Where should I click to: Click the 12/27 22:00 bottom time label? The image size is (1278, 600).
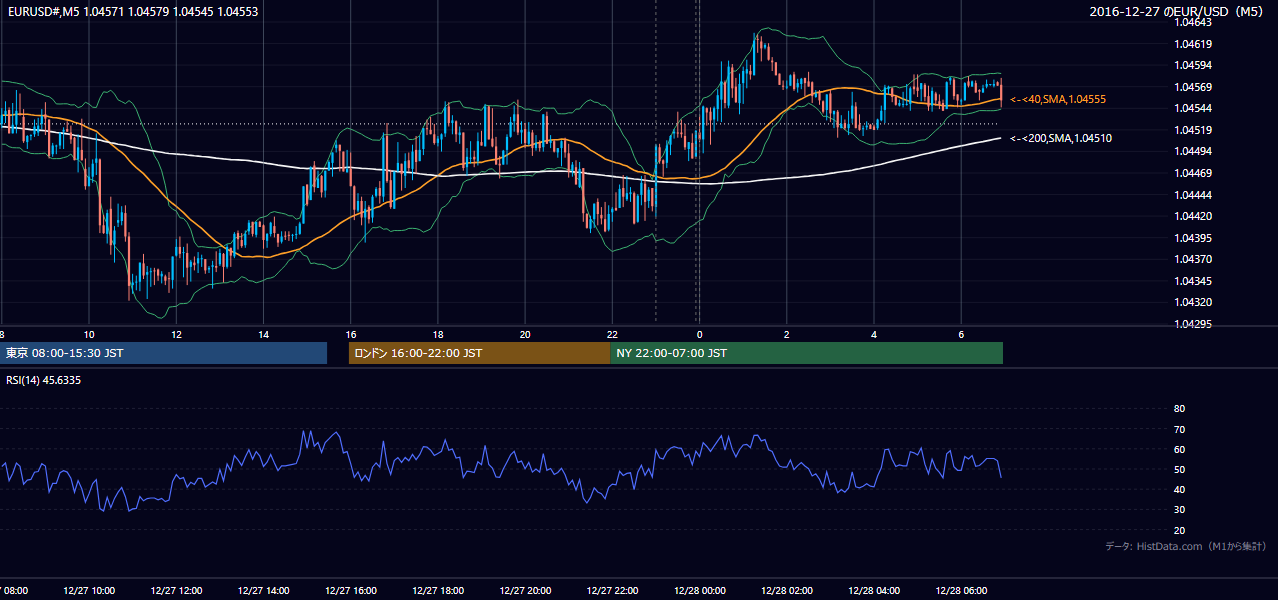(612, 591)
